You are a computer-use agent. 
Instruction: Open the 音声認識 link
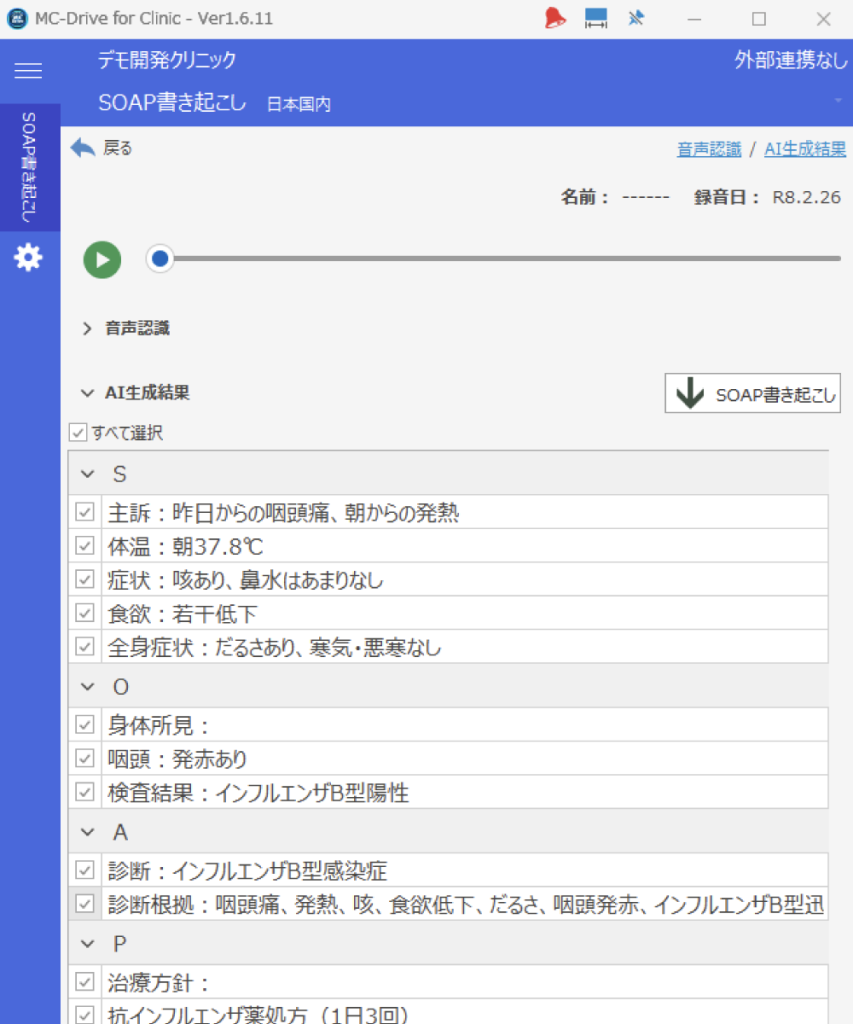[x=709, y=149]
